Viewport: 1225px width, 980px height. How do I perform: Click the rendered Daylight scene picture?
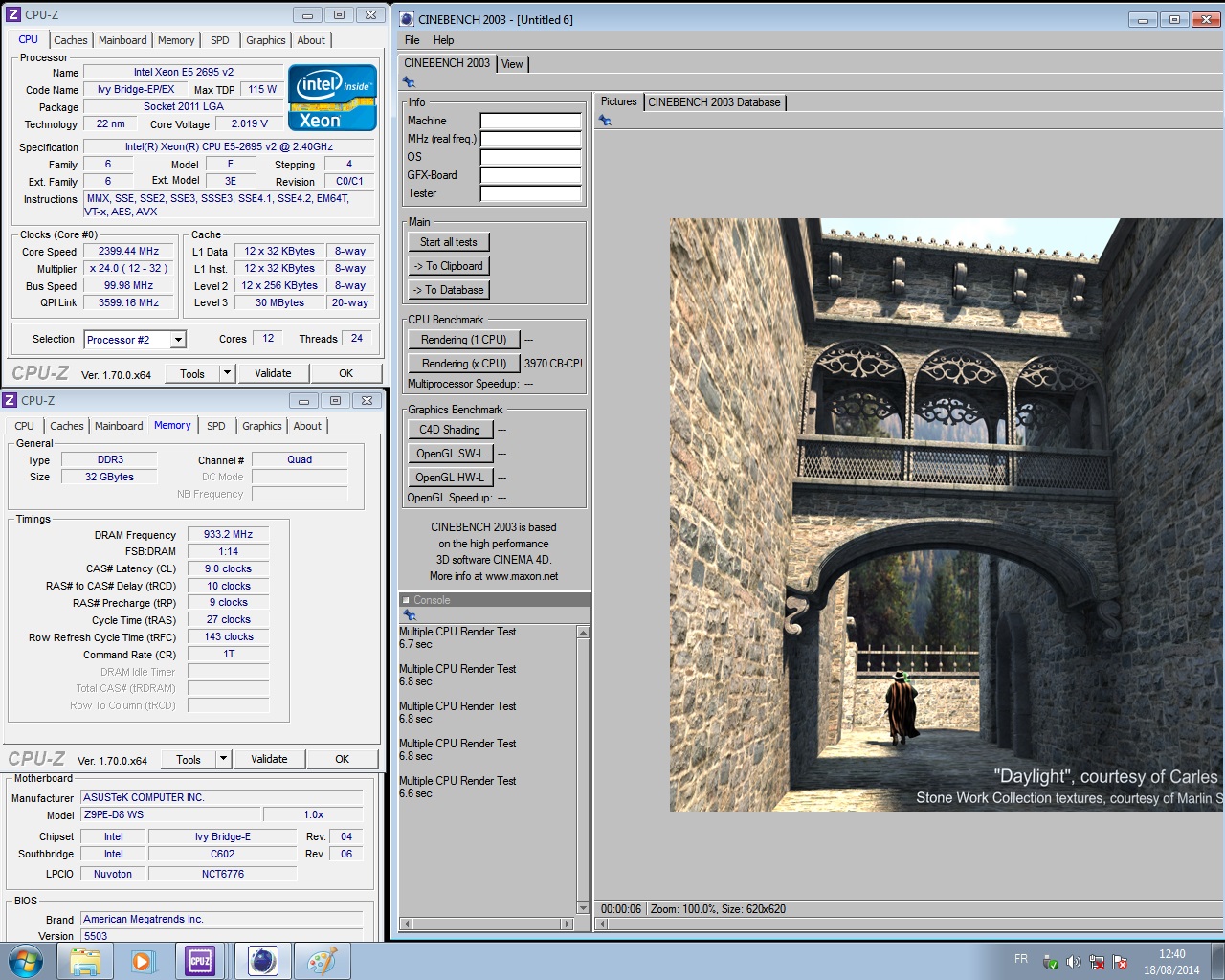[x=947, y=515]
